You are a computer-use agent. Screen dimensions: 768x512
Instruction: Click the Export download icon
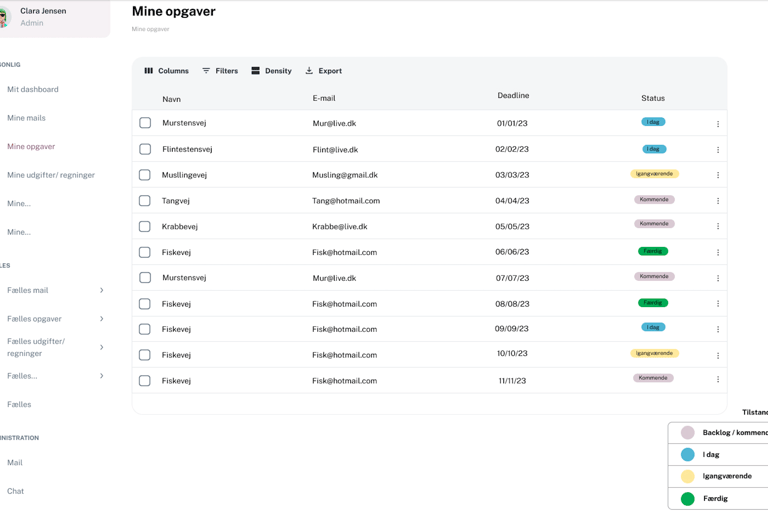pos(309,71)
